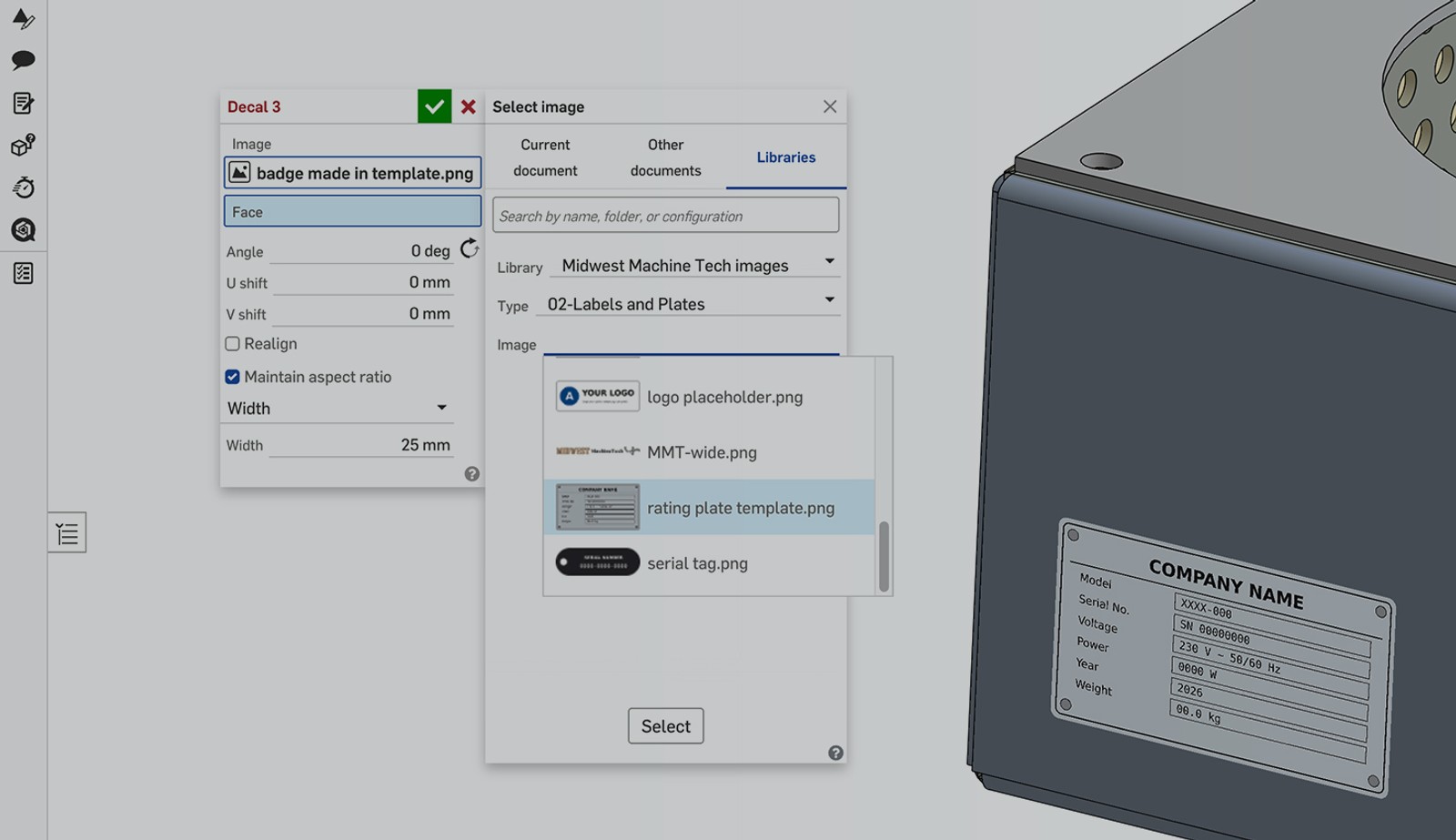Enable the Realign checkbox
This screenshot has width=1456, height=840.
[233, 344]
